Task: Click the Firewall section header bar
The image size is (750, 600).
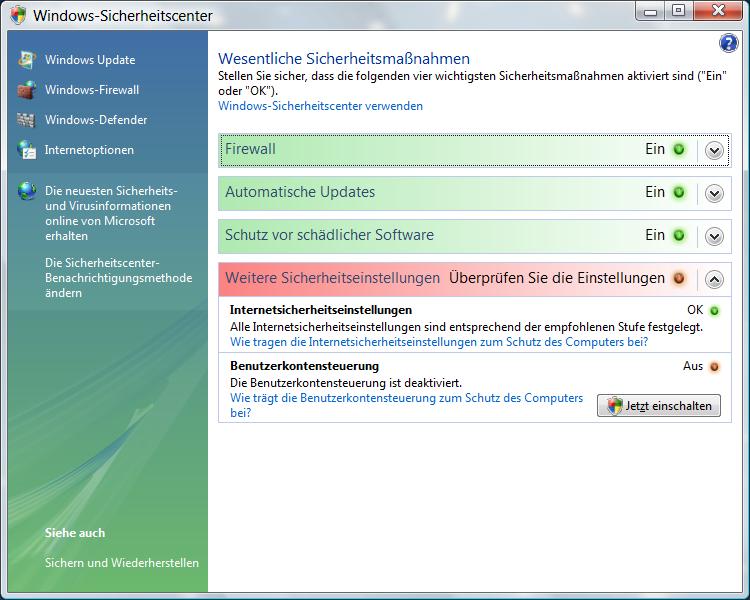Action: click(x=474, y=150)
